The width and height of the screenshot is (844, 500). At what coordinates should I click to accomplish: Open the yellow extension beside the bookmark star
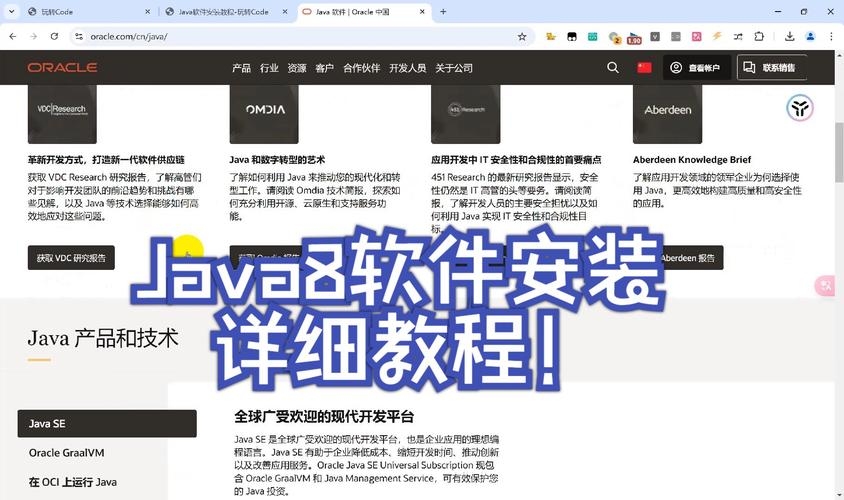click(551, 37)
